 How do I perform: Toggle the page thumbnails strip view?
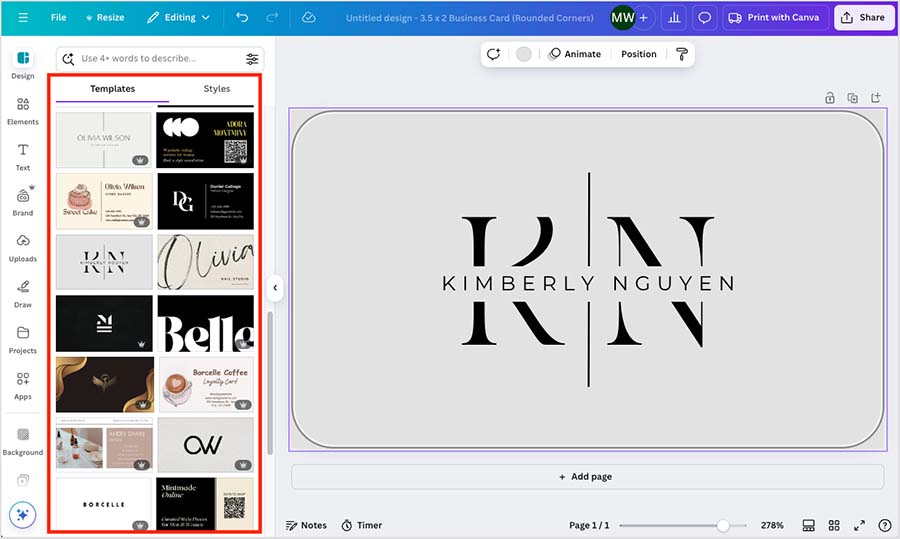809,525
